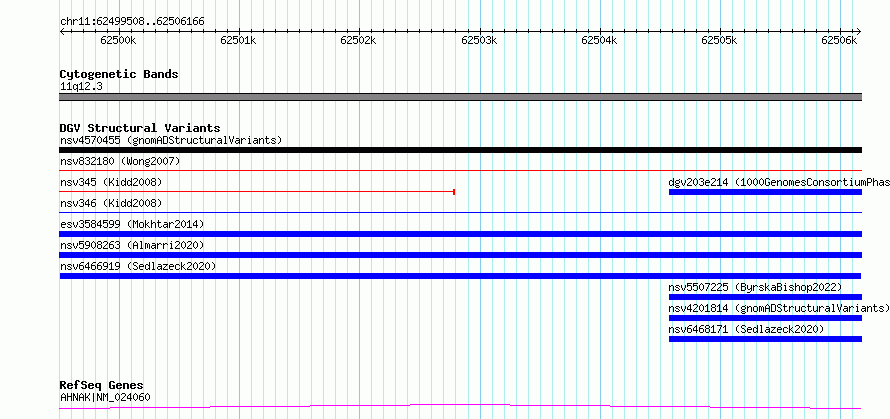Select the blue nsv4201814 variant bar
Viewport: 890px width, 419px height.
(x=765, y=318)
